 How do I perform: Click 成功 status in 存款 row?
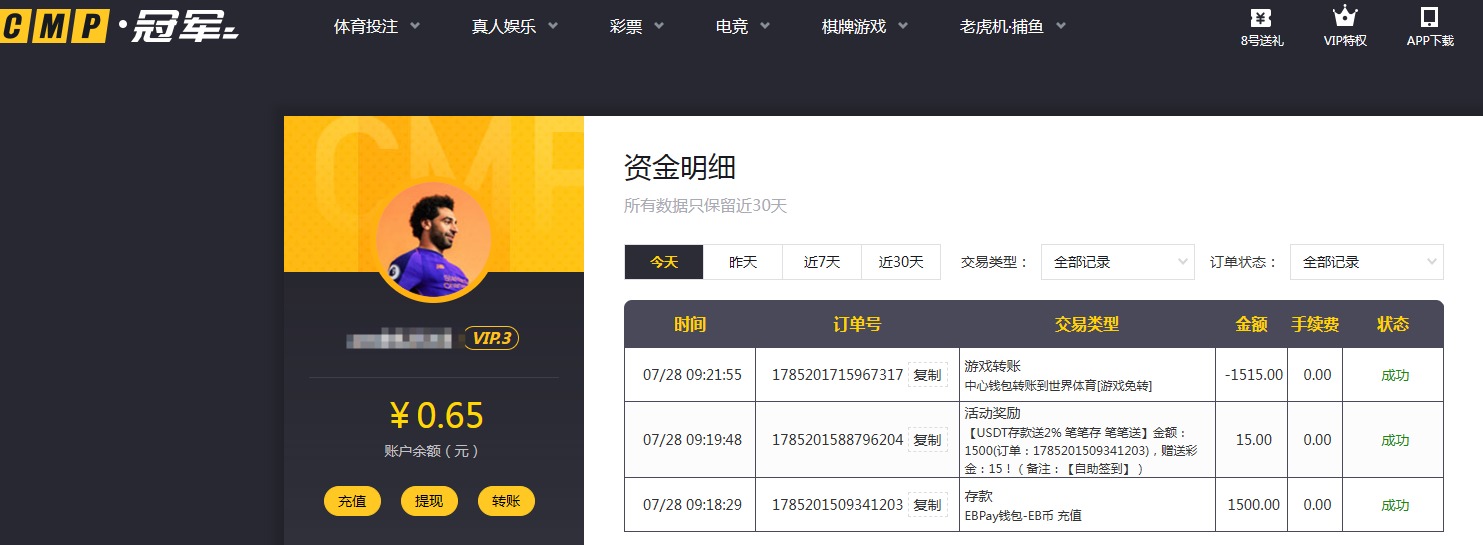tap(1394, 505)
